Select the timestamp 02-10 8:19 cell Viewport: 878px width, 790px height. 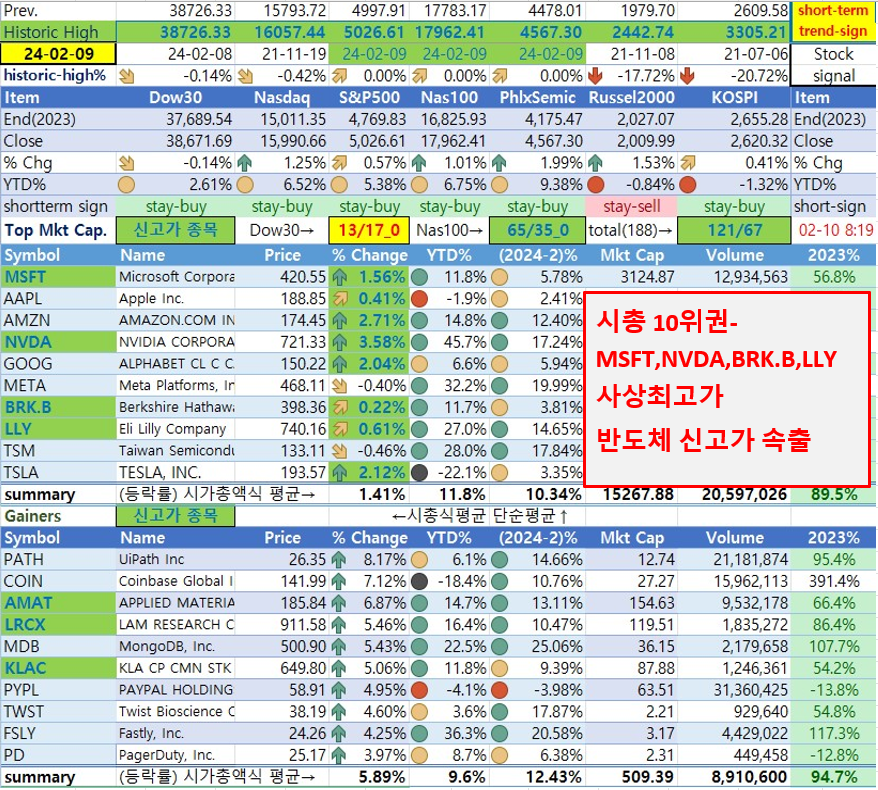pyautogui.click(x=835, y=230)
